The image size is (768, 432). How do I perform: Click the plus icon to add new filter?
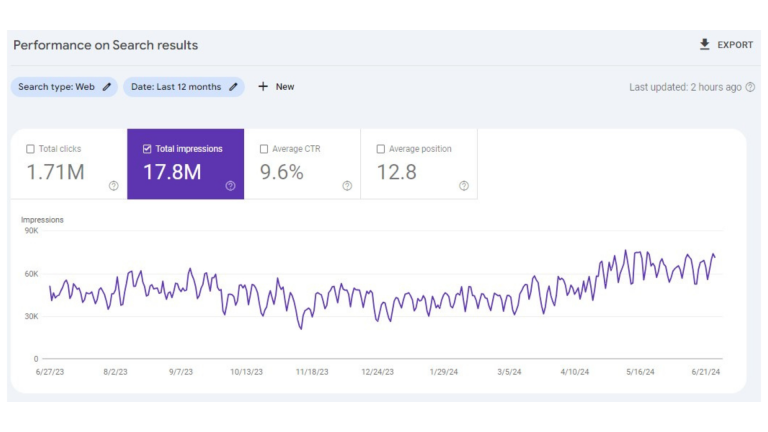click(x=263, y=87)
